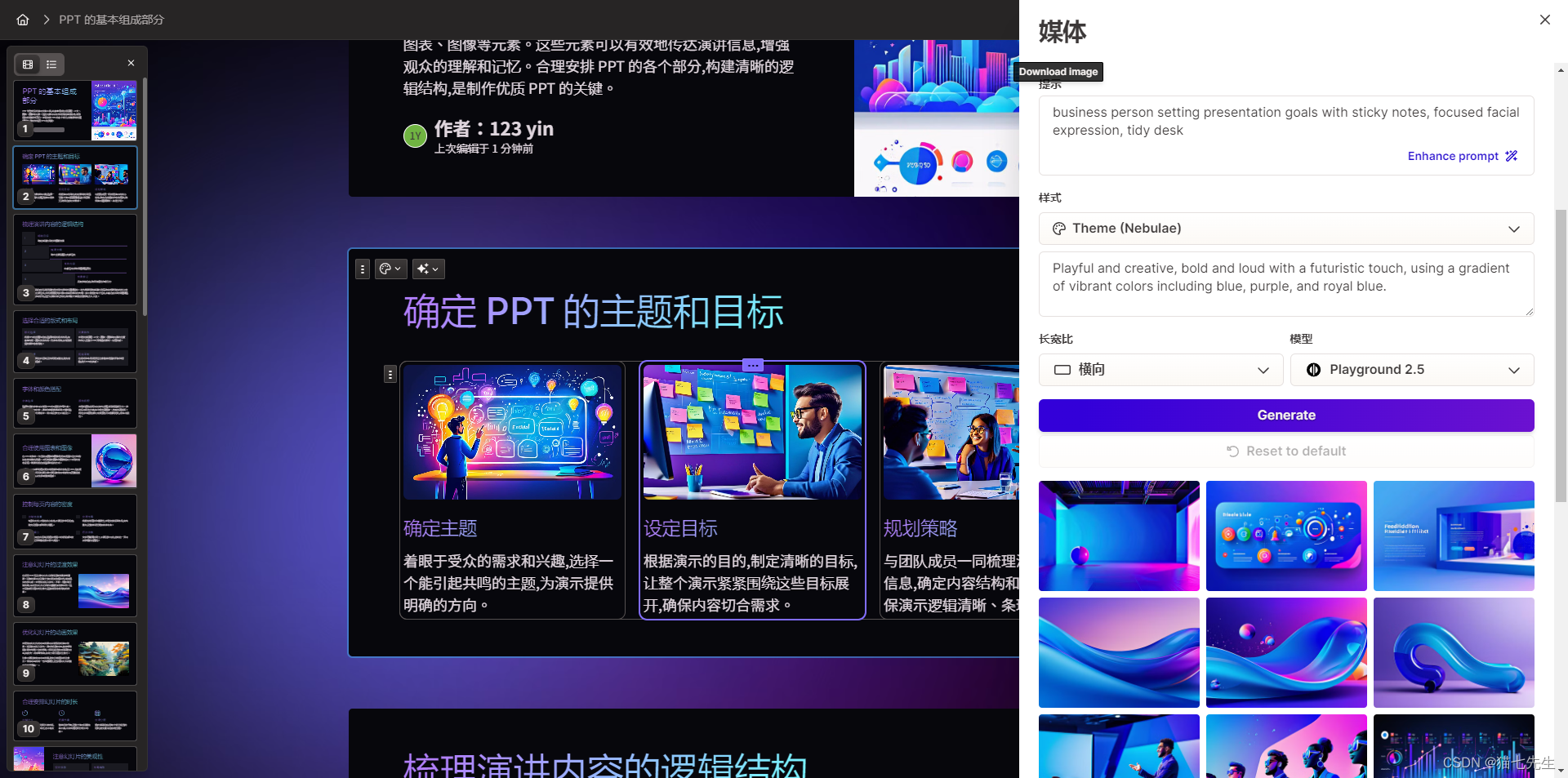This screenshot has width=1568, height=778.
Task: Click the 规划策略 heading
Action: click(x=920, y=528)
